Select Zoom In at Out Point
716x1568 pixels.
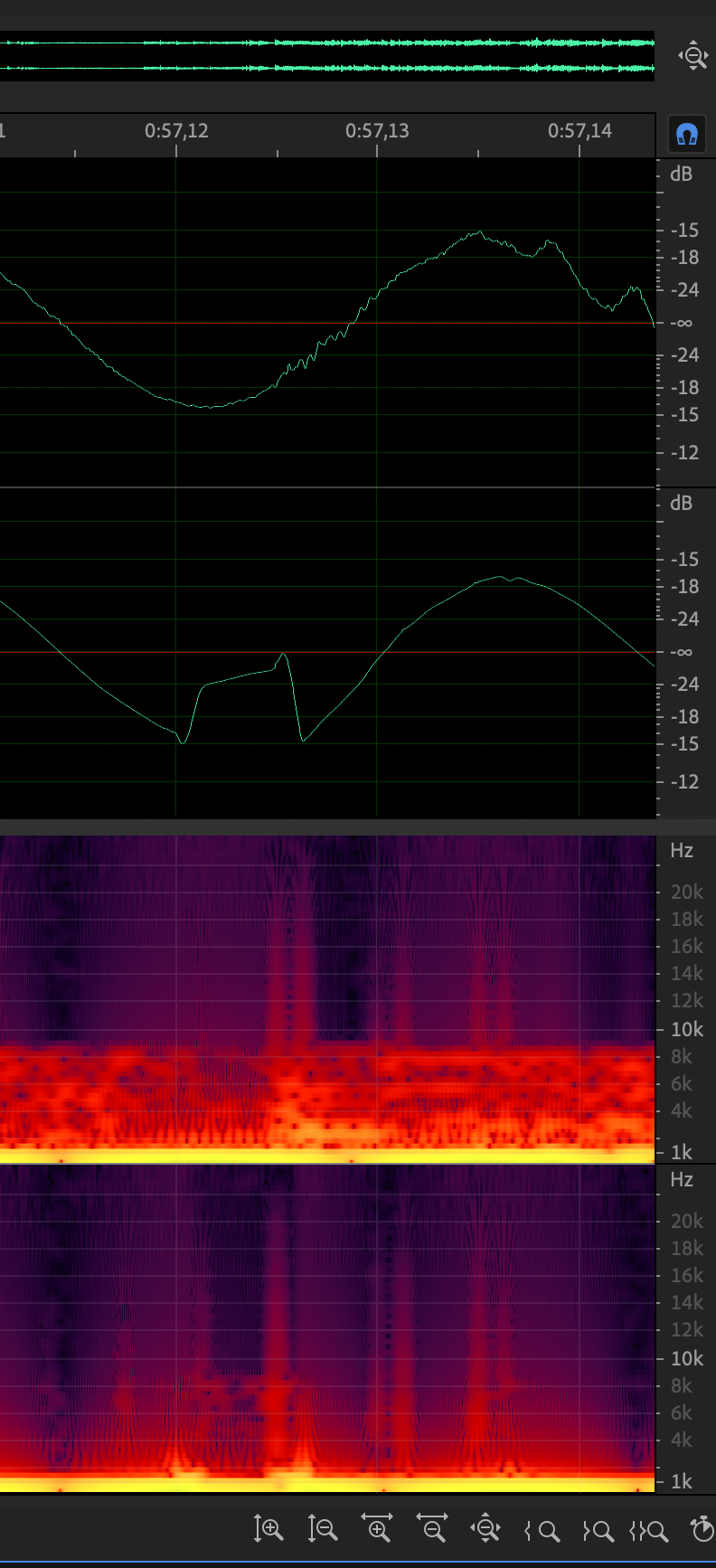pyautogui.click(x=597, y=1530)
